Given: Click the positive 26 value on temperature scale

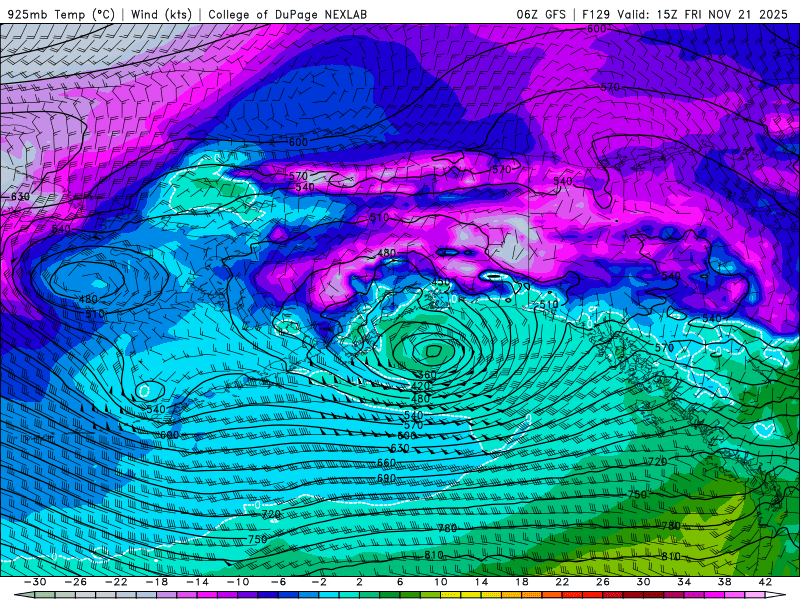Looking at the screenshot, I should [x=603, y=582].
